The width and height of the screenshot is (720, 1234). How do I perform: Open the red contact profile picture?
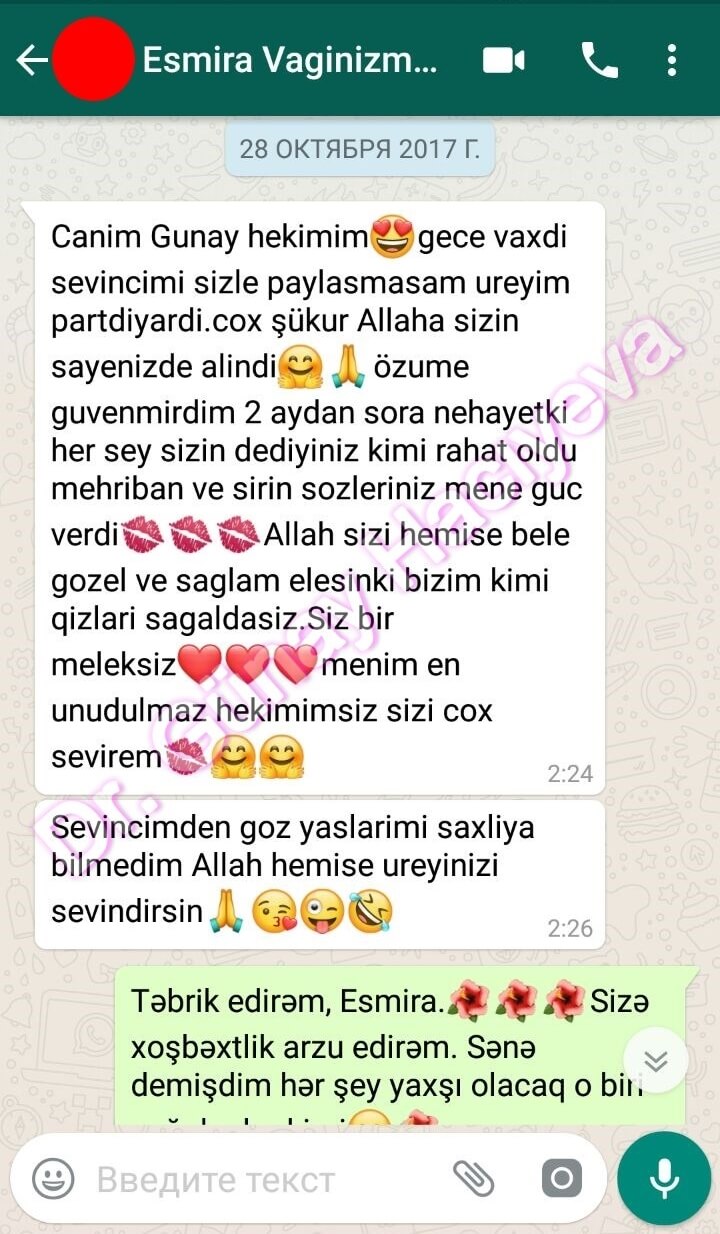click(x=92, y=59)
